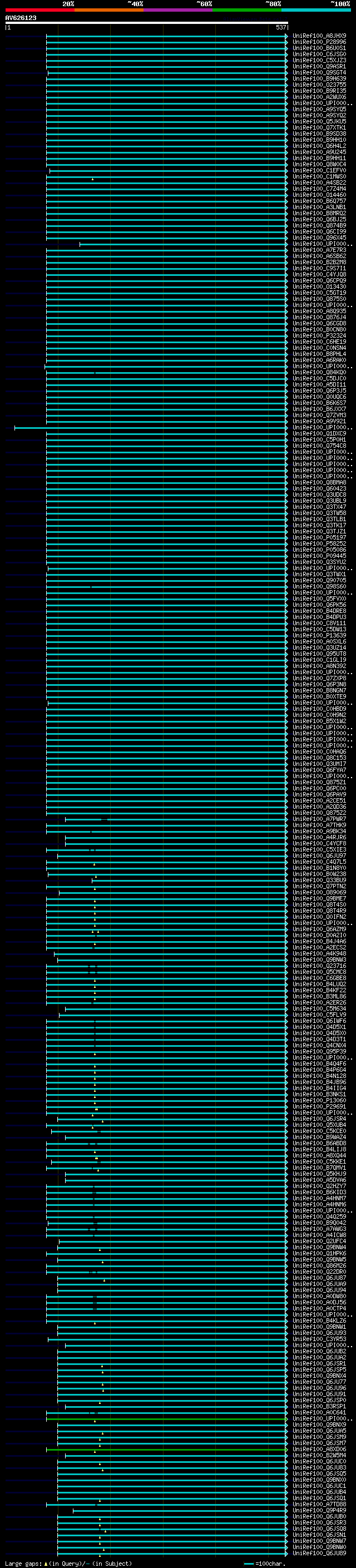The width and height of the screenshot is (356, 1568).
Task: Click the cyan ~100% identity legend segment
Action: pyautogui.click(x=316, y=10)
